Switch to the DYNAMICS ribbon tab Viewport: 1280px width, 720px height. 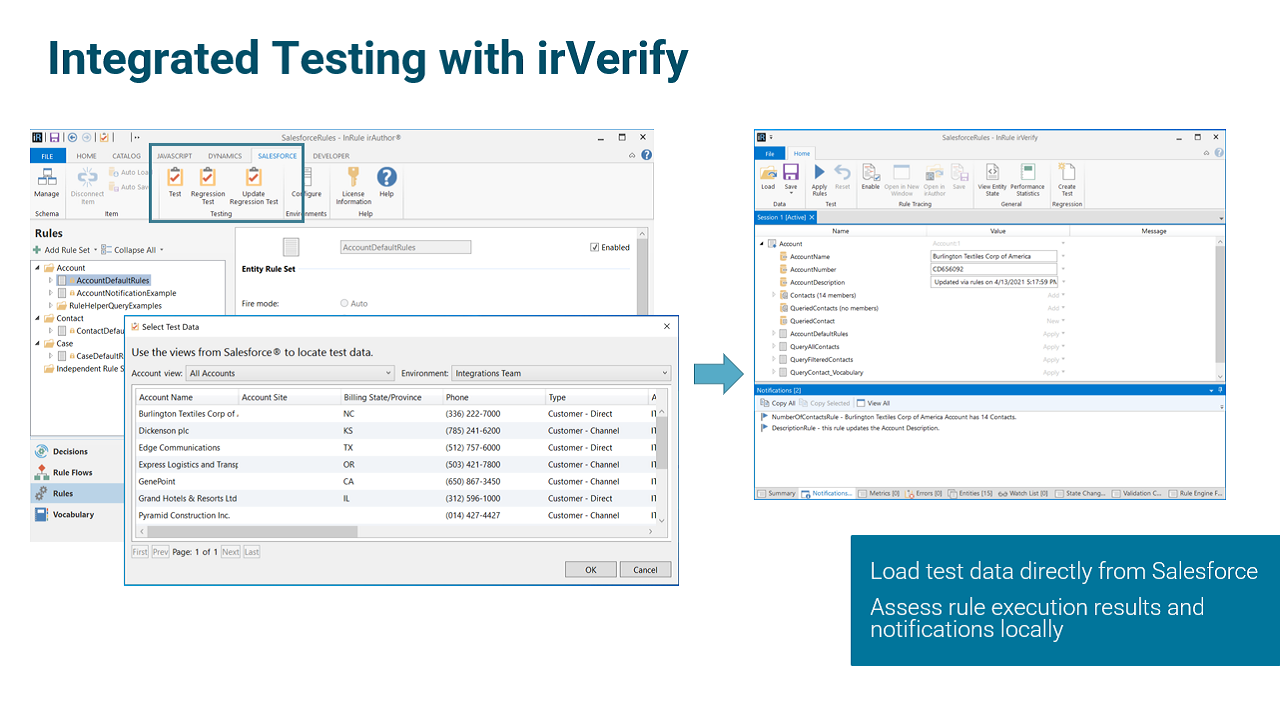point(225,156)
